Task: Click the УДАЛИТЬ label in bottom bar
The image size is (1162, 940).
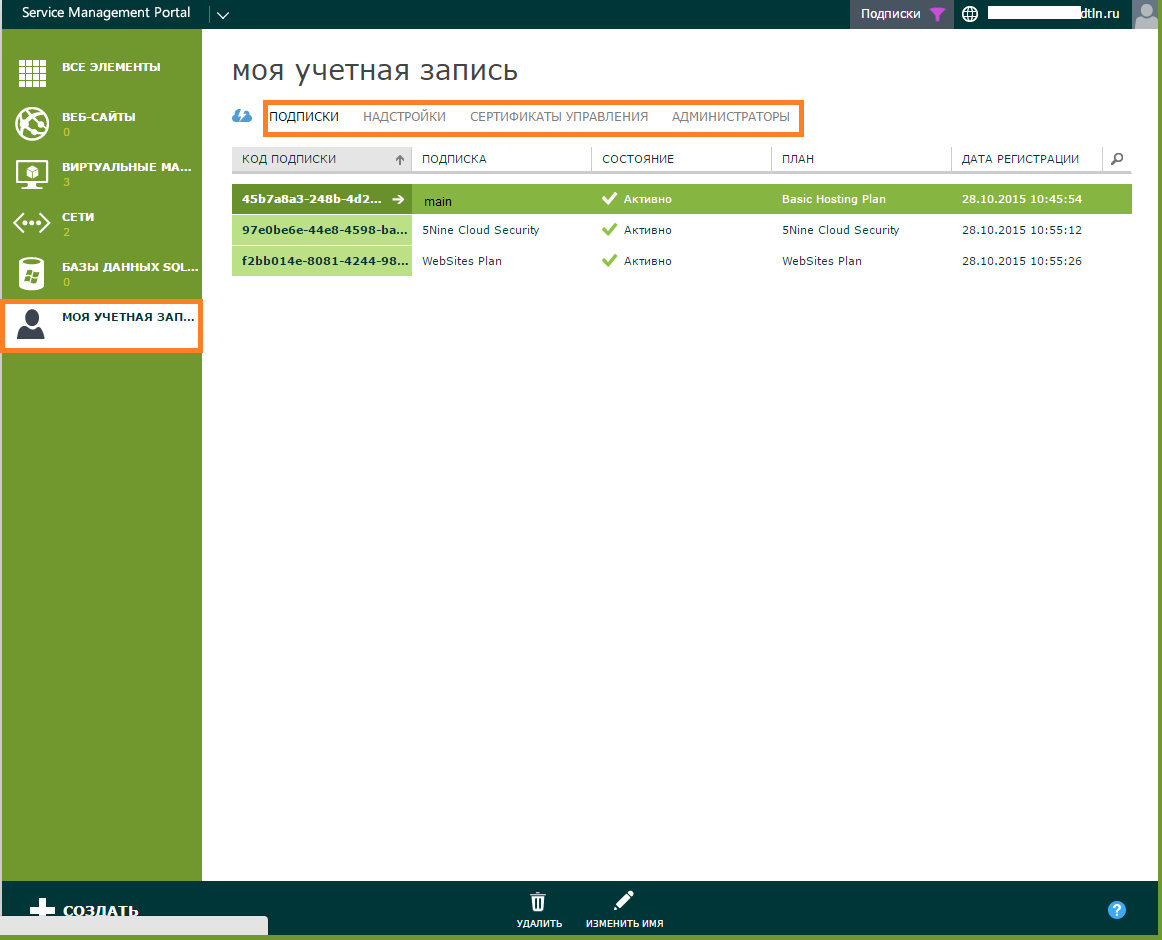Action: [x=539, y=924]
